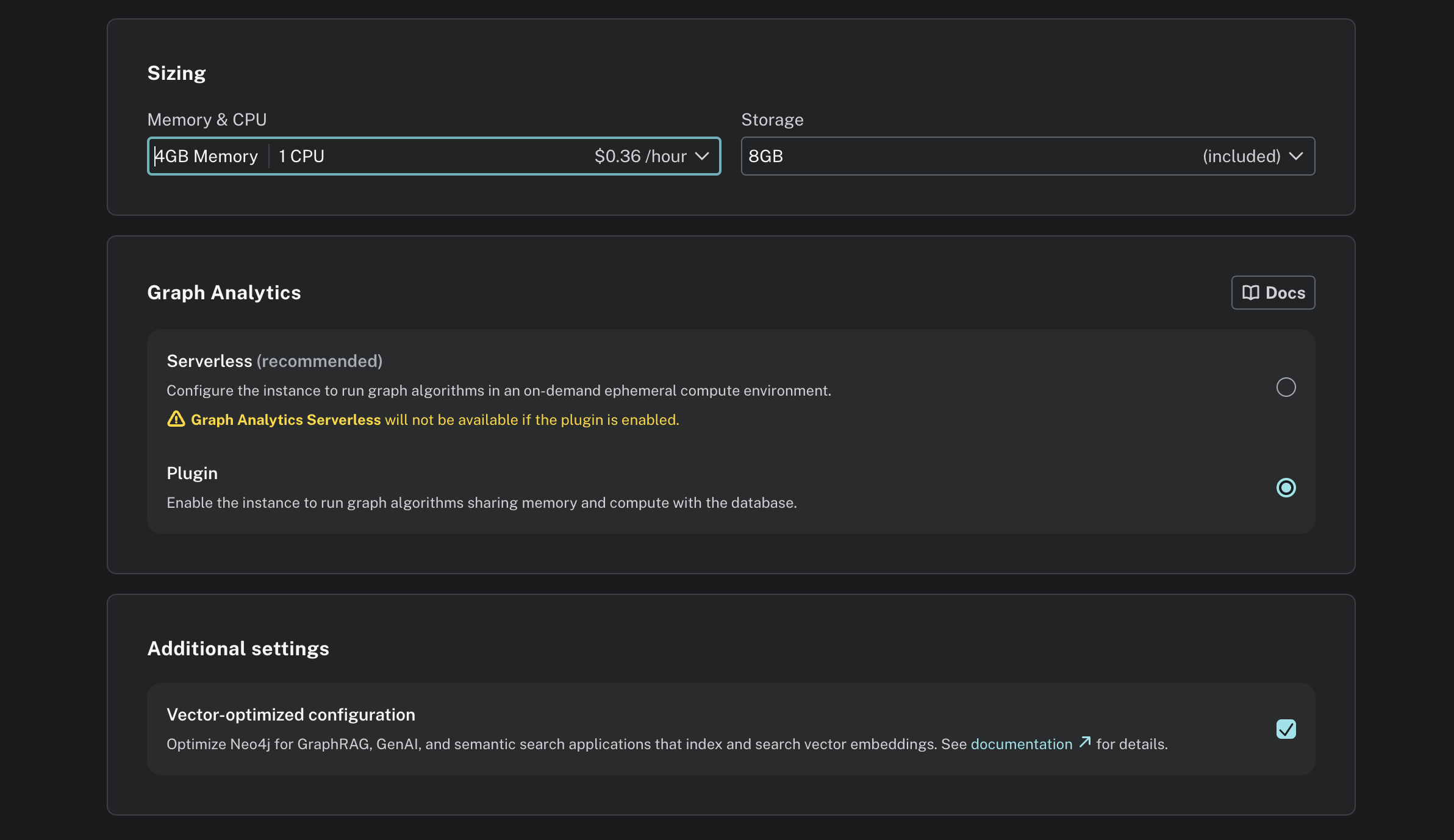Open the Memory & CPU sizing dropdown
Screen dimensions: 1454x840
pyautogui.click(x=434, y=156)
